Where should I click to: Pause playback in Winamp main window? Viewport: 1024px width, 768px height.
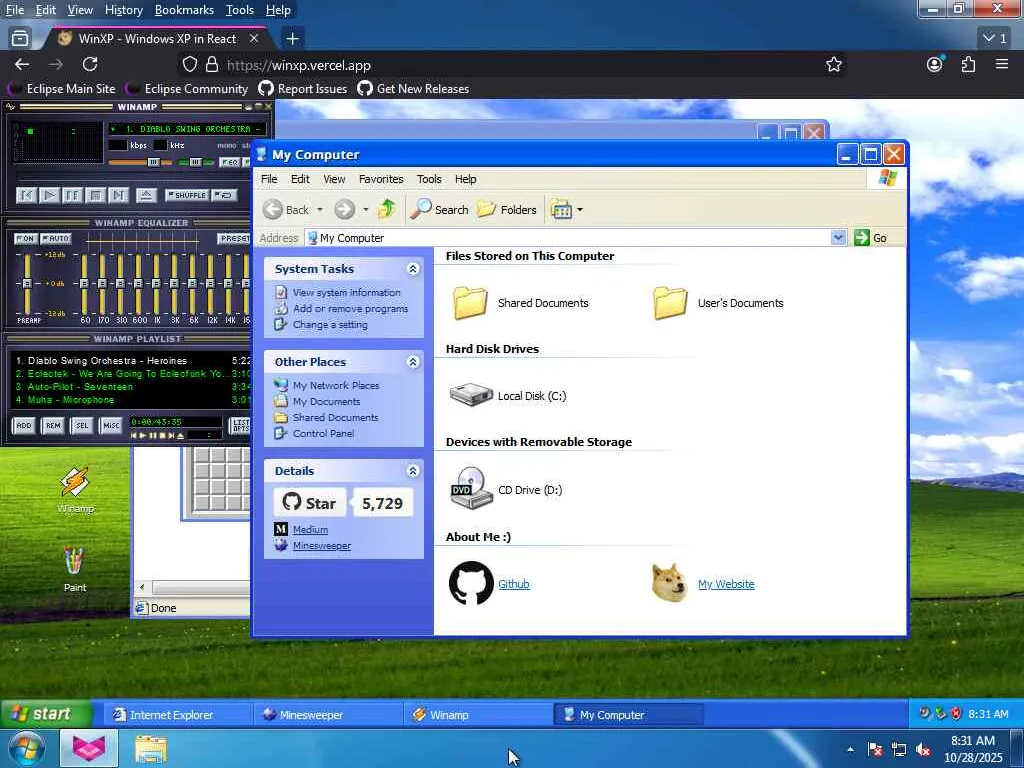(72, 195)
